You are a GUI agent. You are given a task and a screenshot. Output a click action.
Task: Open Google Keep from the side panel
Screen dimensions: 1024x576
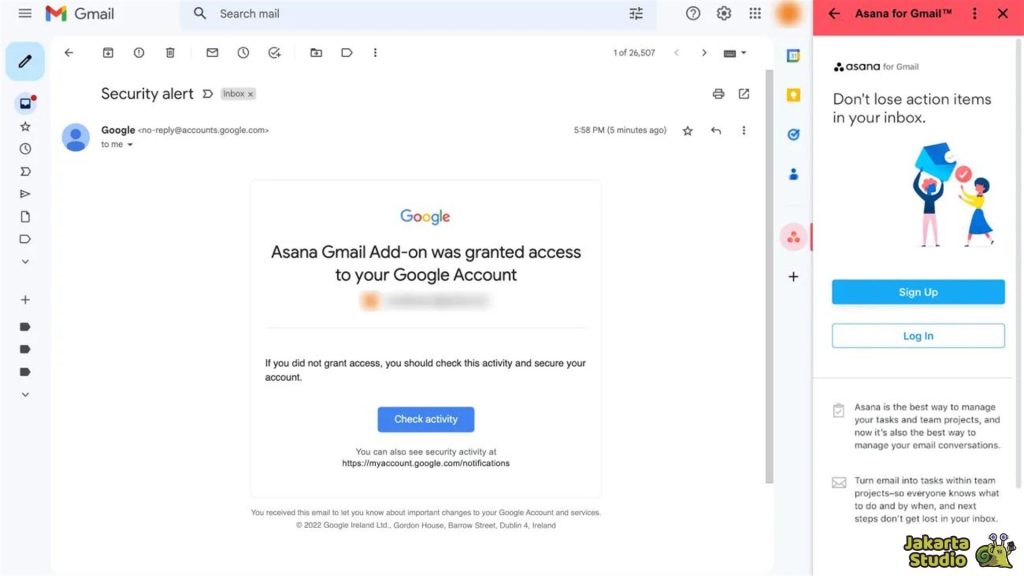coord(793,93)
